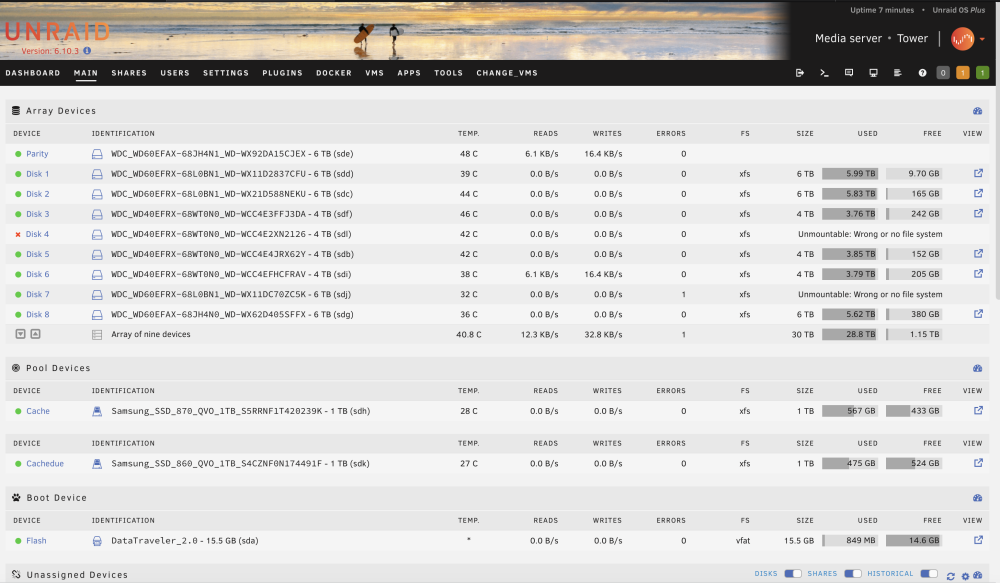Open the dropdown caret beside the avatar
Viewport: 1000px width, 583px height.
click(982, 40)
